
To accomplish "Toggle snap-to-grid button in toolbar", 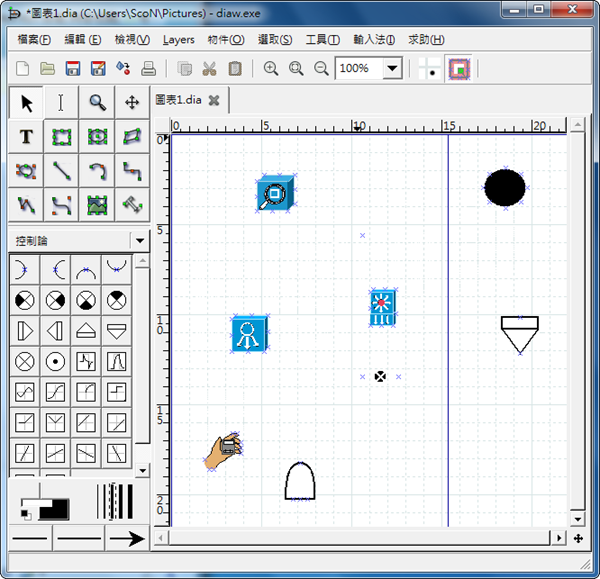I will (x=431, y=69).
